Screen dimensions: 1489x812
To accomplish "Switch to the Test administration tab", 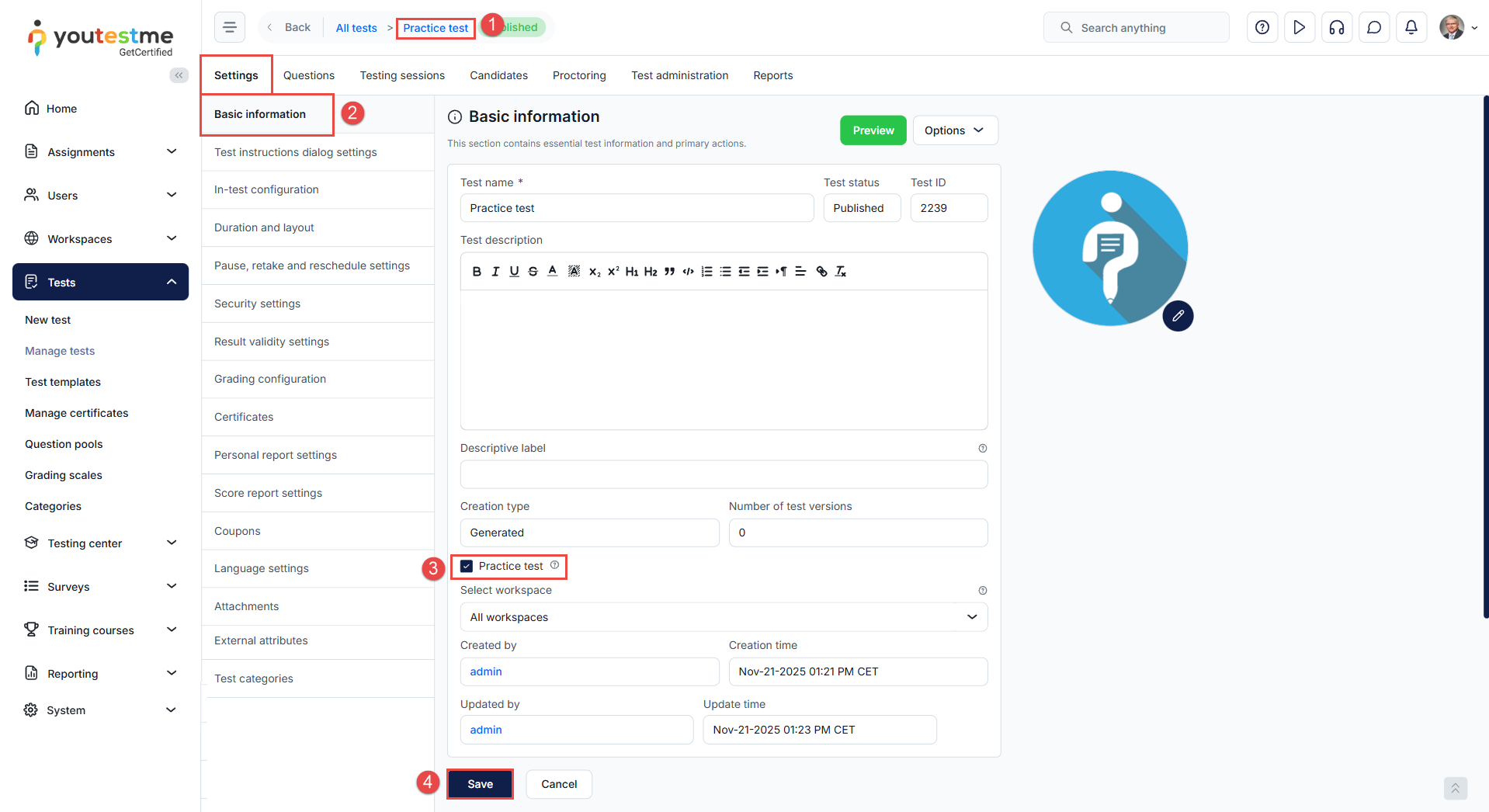I will 680,75.
